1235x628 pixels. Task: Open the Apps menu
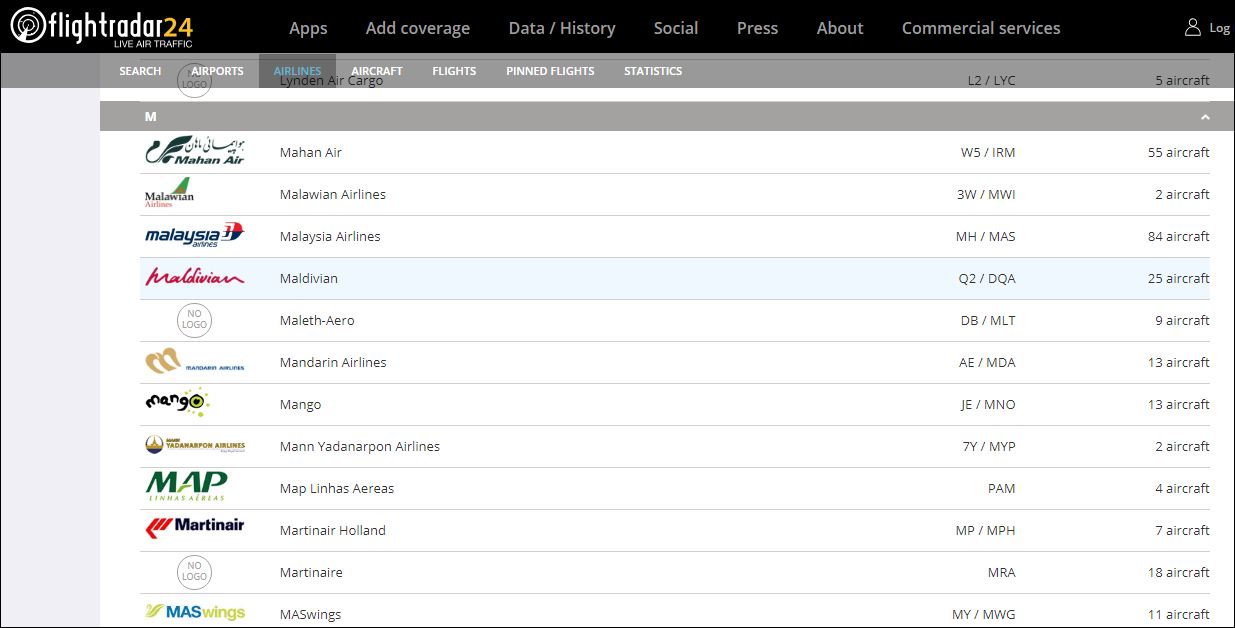coord(308,28)
